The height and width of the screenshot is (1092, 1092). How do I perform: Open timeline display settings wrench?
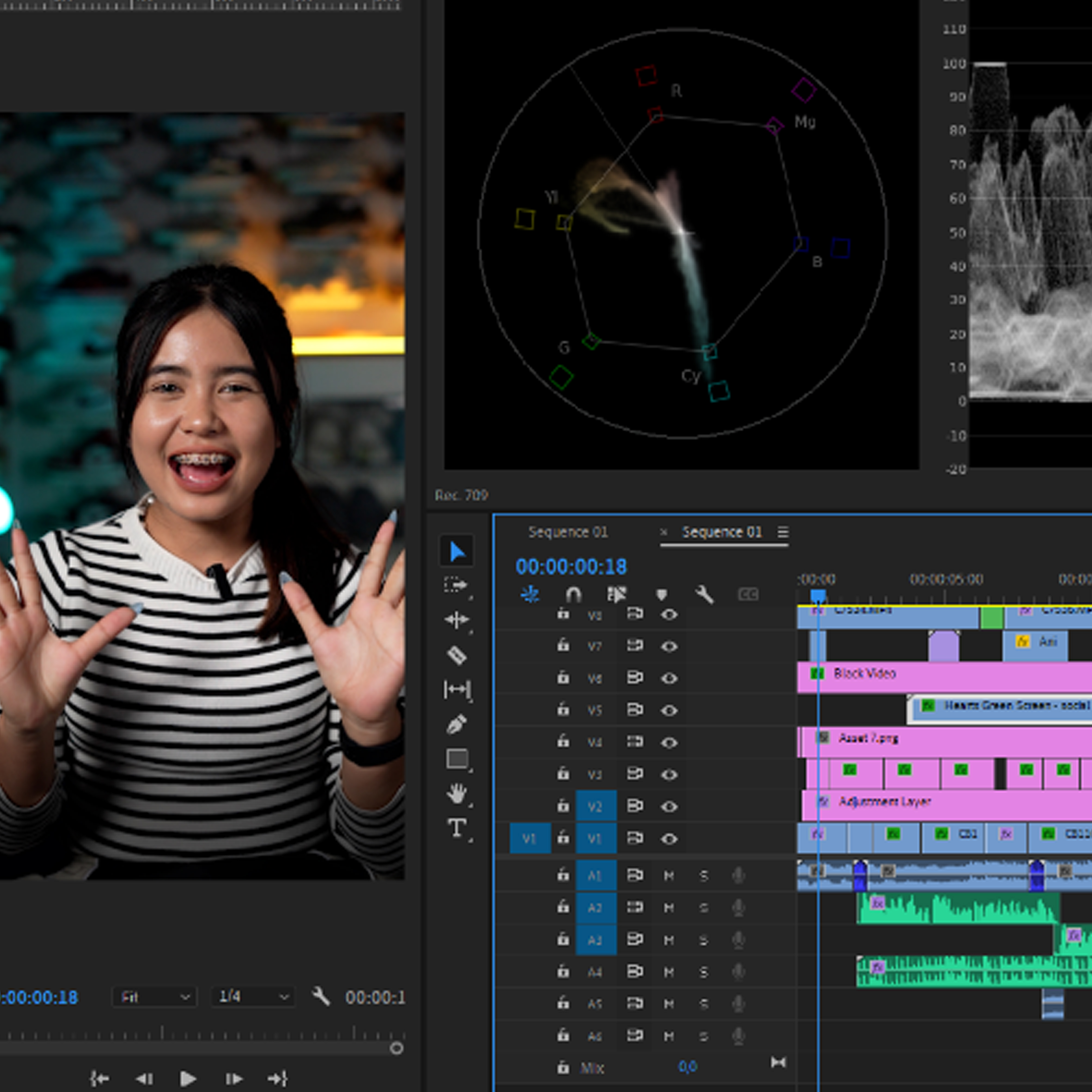pyautogui.click(x=704, y=594)
